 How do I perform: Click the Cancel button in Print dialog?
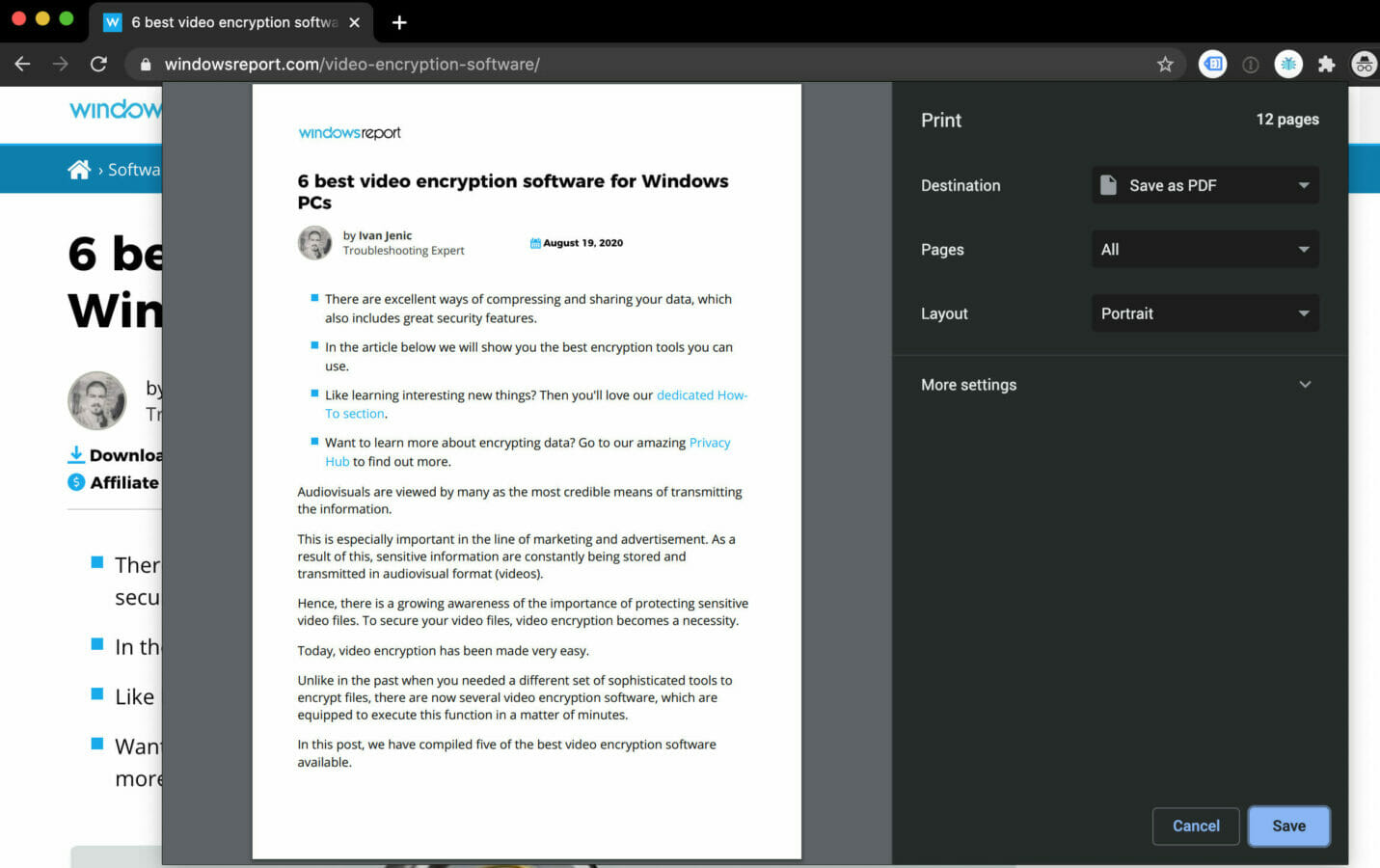(1196, 826)
